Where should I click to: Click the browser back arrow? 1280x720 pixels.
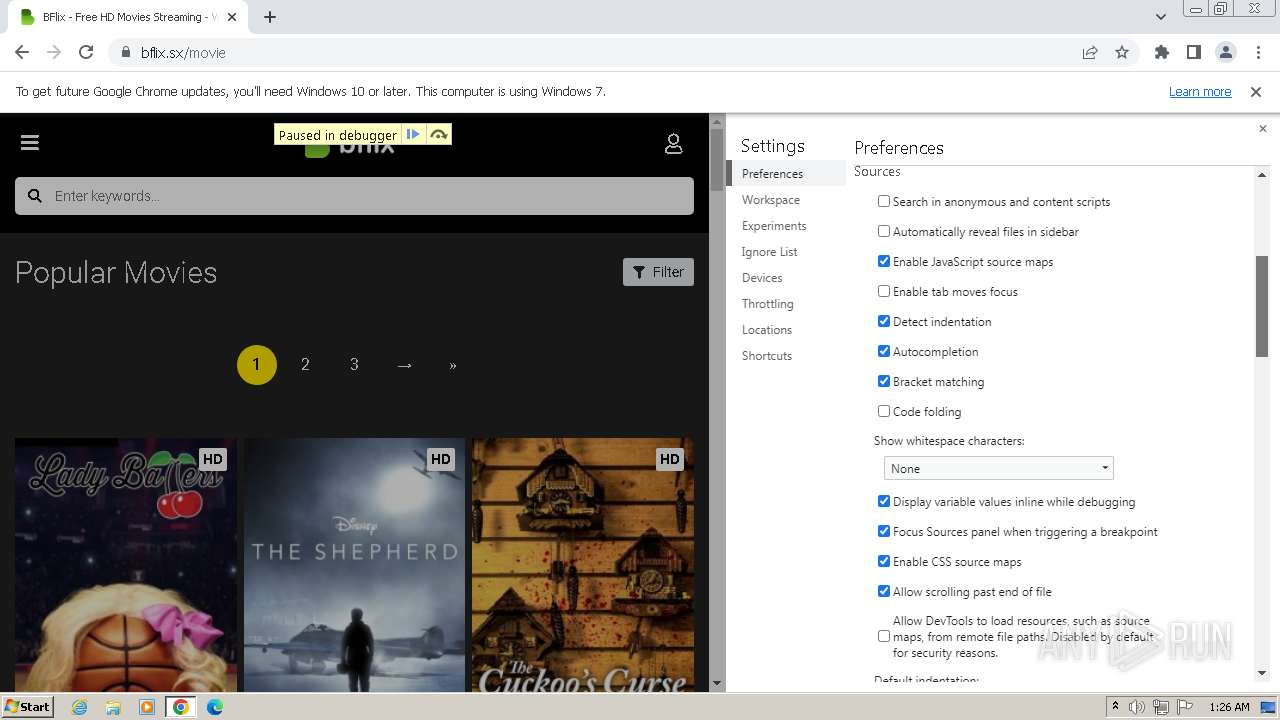(22, 53)
